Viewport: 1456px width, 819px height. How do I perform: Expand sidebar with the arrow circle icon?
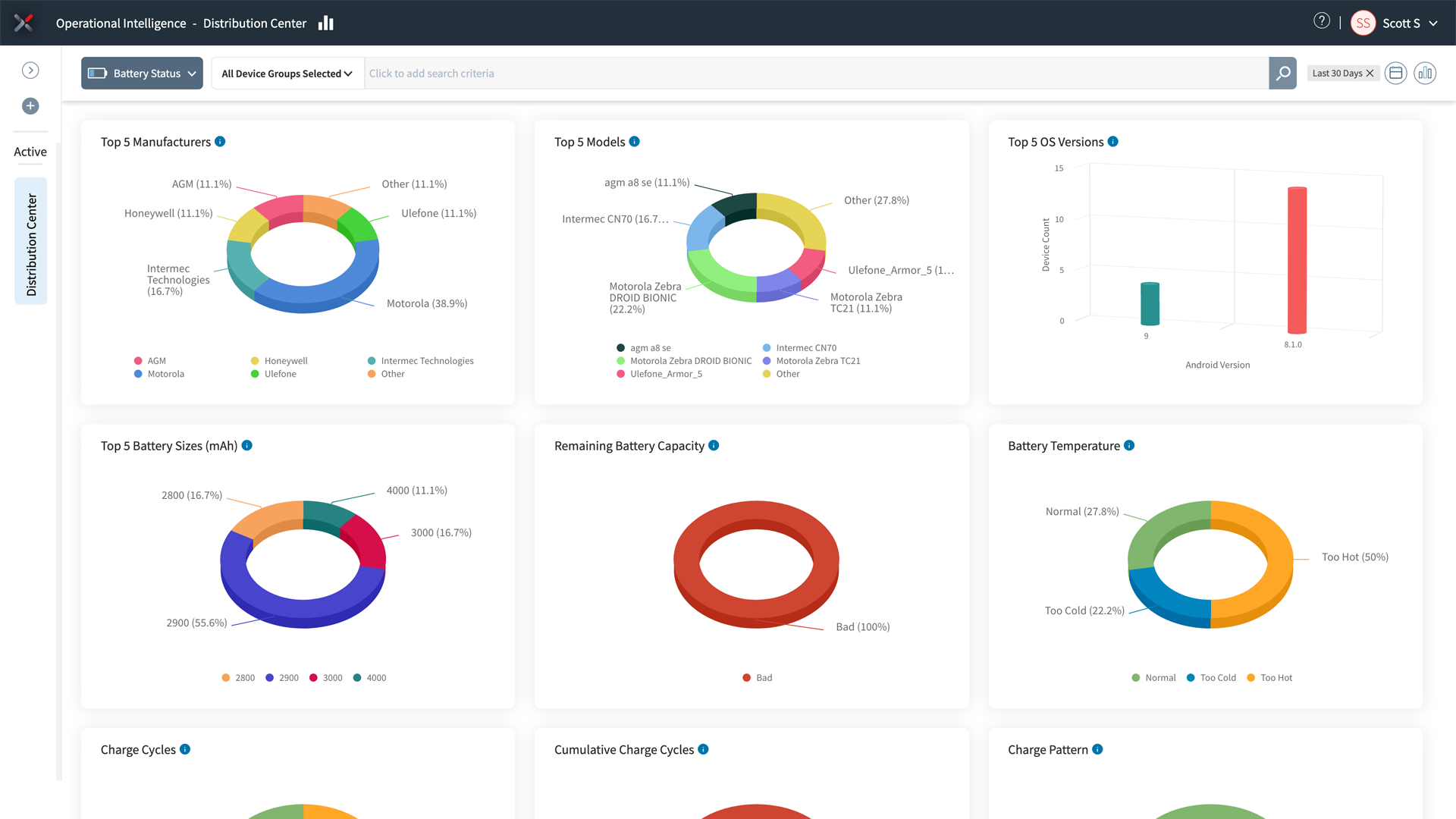click(x=30, y=71)
